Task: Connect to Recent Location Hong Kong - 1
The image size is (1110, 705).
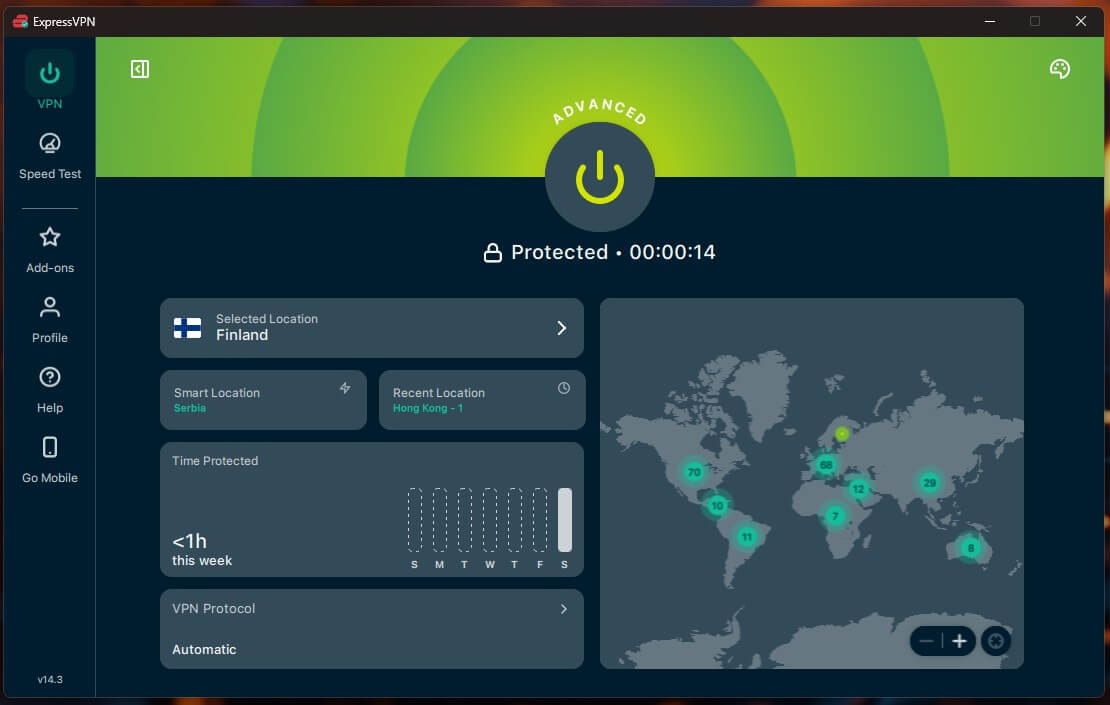Action: coord(482,400)
